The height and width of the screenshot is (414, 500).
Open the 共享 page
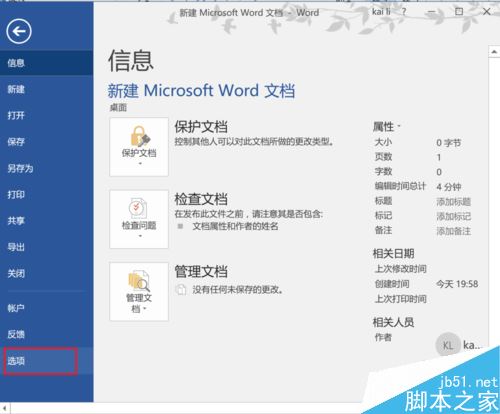[x=47, y=221]
